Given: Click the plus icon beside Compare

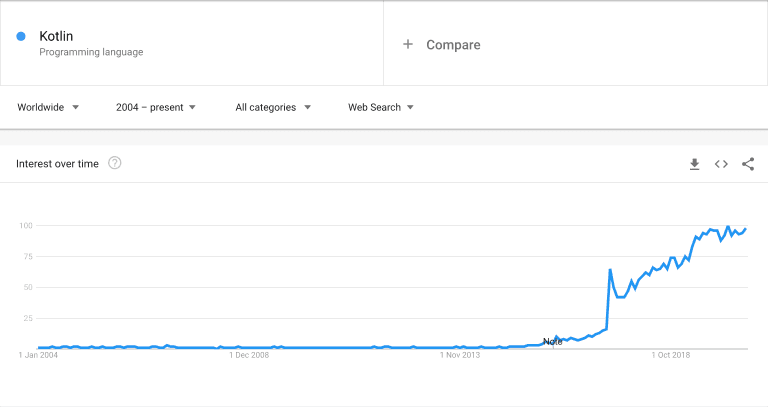Looking at the screenshot, I should (408, 44).
